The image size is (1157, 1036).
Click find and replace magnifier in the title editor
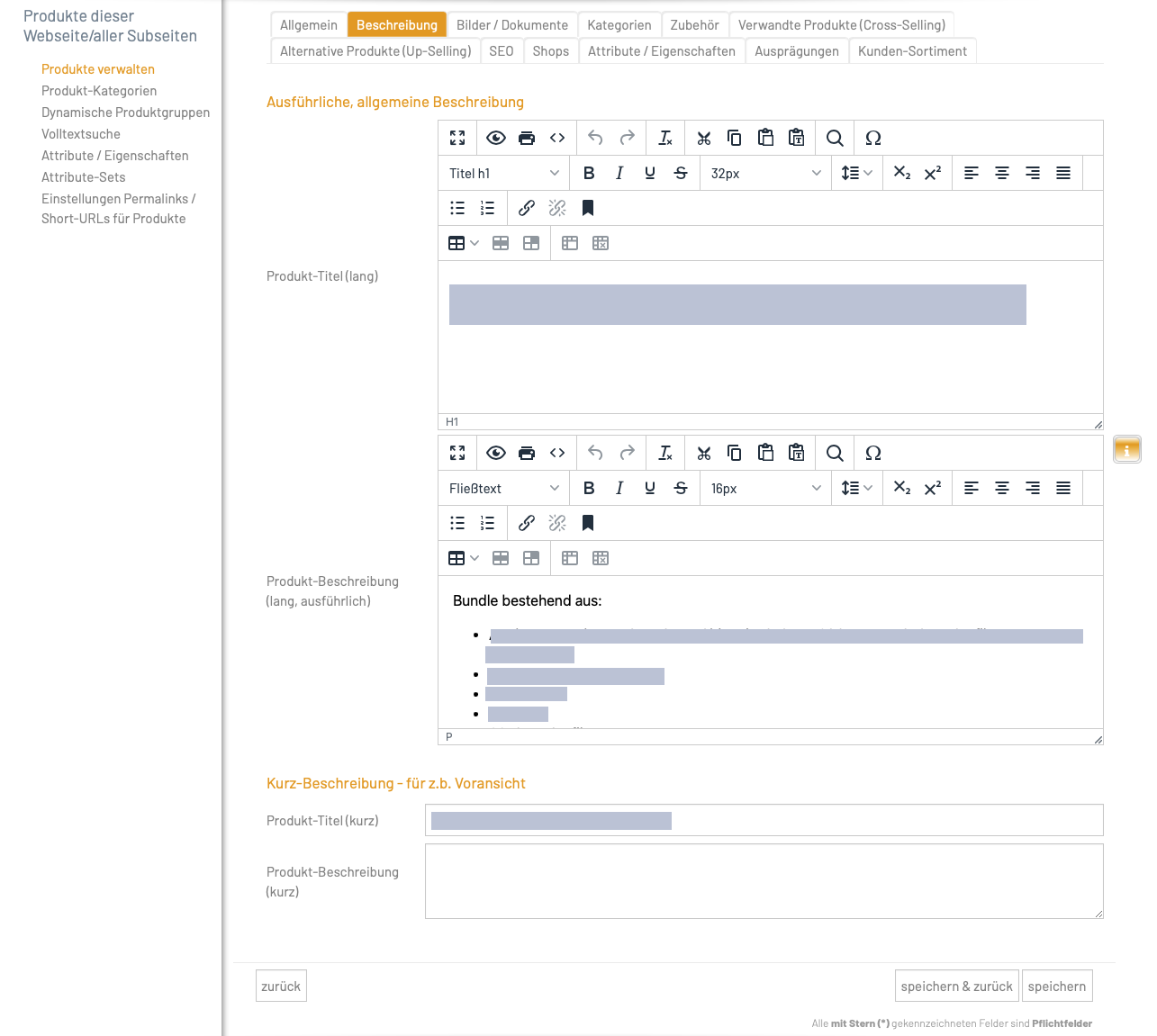pos(835,138)
